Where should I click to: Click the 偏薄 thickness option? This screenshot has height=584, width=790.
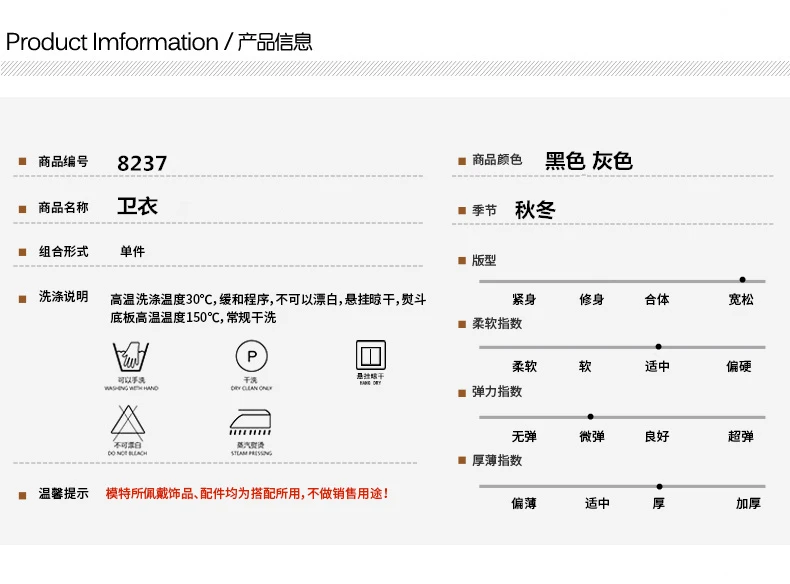coord(523,503)
